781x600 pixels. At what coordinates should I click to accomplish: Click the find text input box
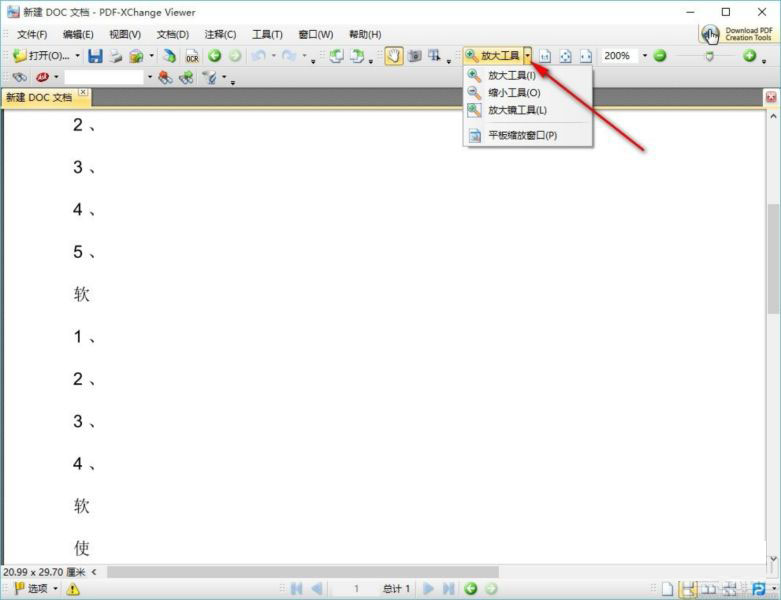click(x=104, y=77)
